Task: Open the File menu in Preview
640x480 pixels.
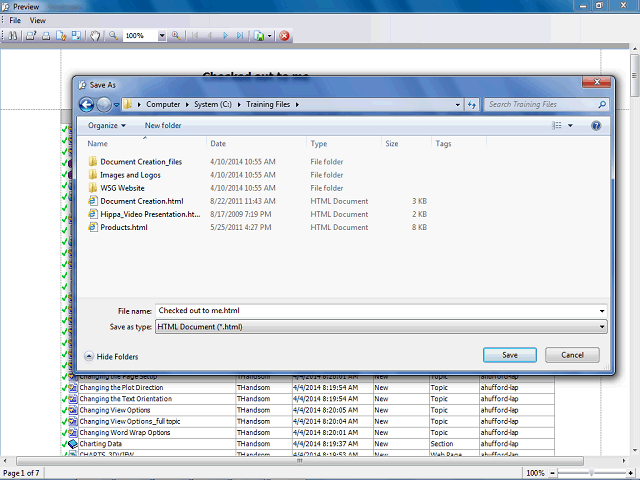Action: point(15,20)
